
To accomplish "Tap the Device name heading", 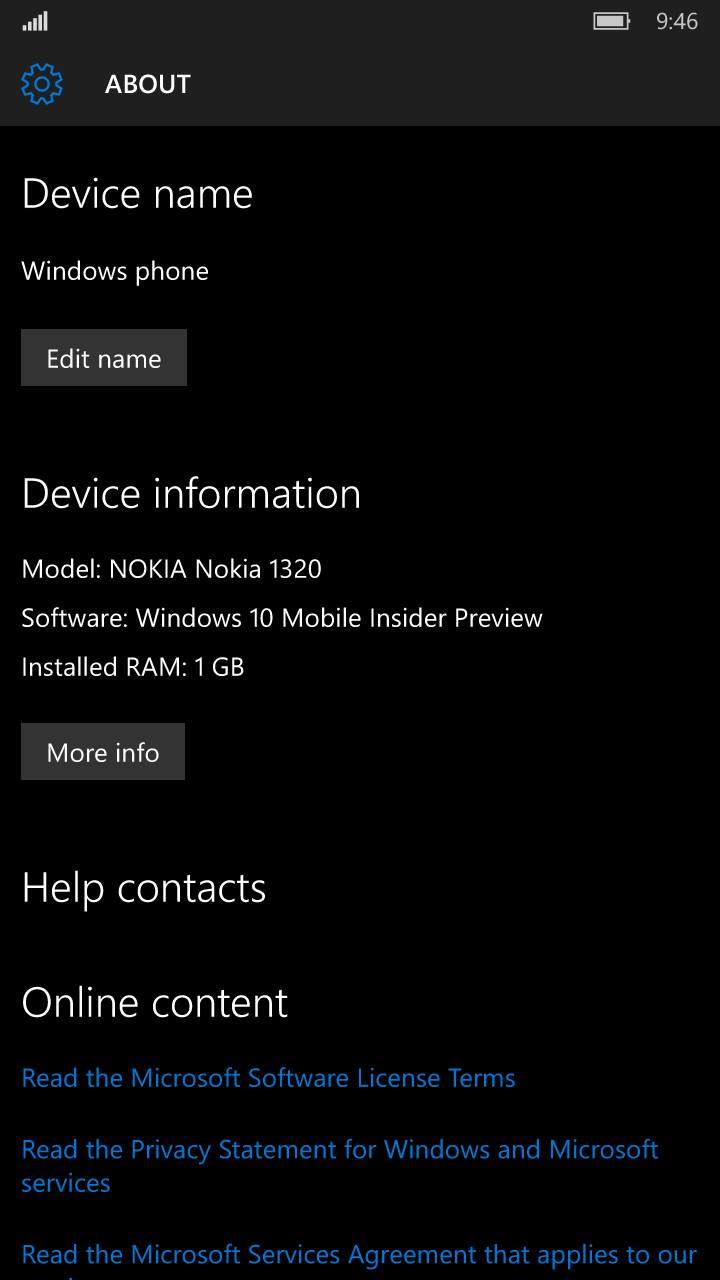I will [x=137, y=194].
